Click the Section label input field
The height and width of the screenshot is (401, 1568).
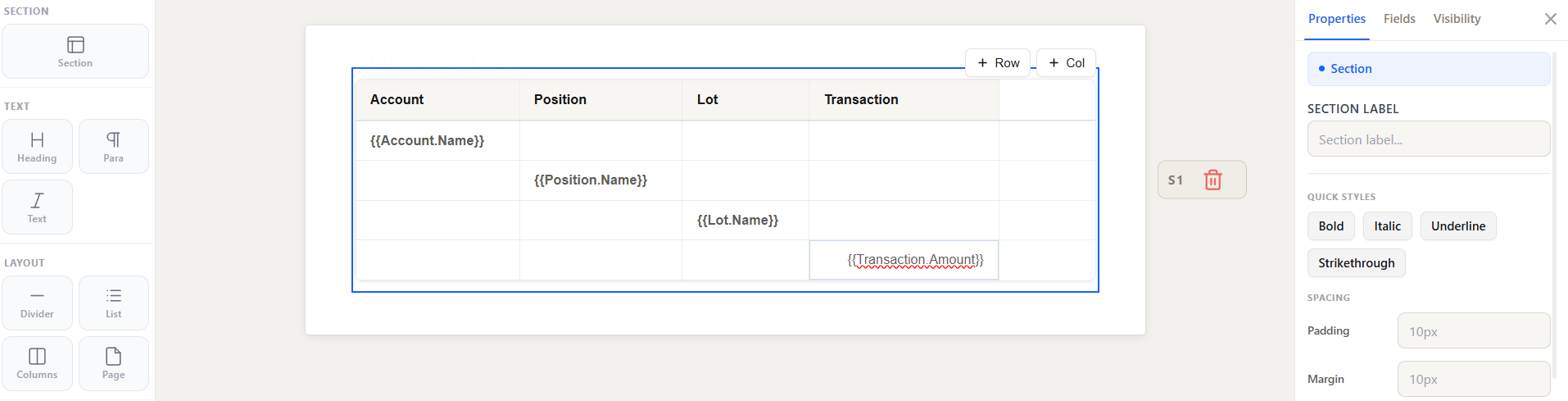pos(1428,139)
